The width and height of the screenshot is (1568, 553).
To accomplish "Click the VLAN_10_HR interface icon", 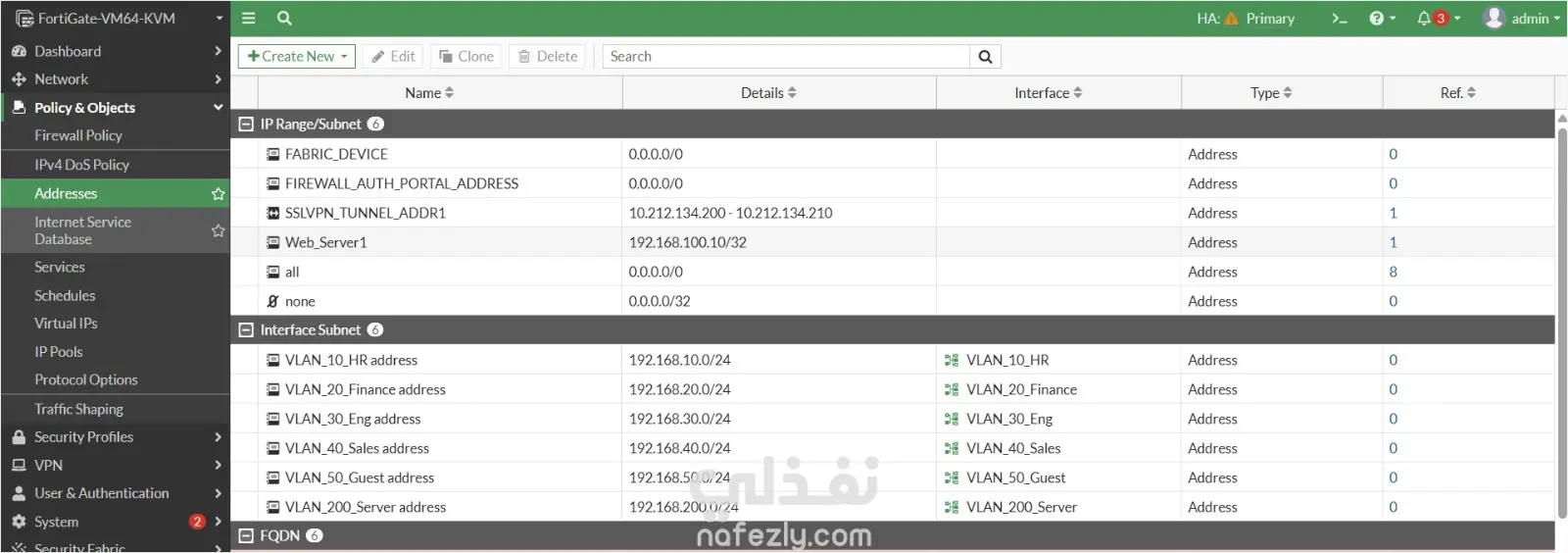I will [x=952, y=360].
